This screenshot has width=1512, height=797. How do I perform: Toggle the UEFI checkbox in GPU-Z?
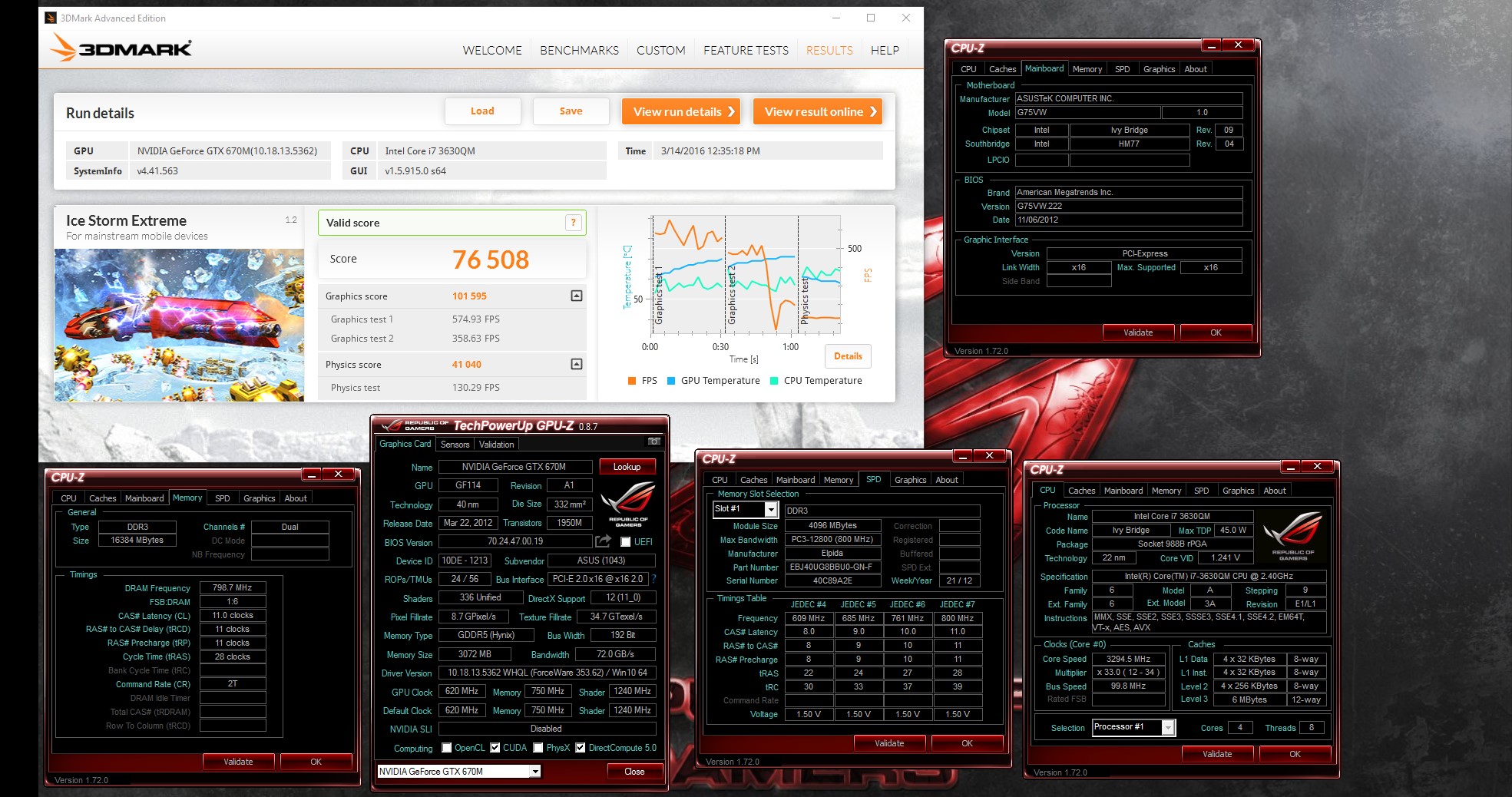(625, 542)
